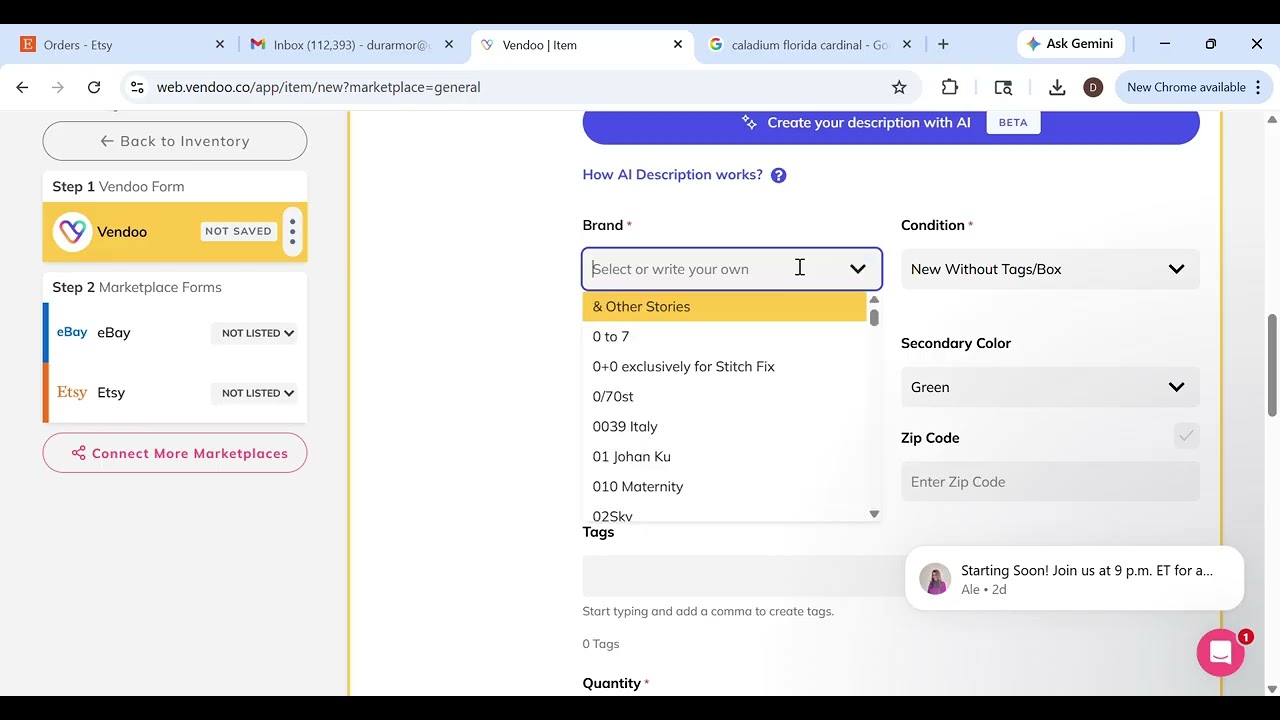Open How AI Description works link
1280x720 pixels.
pos(672,175)
